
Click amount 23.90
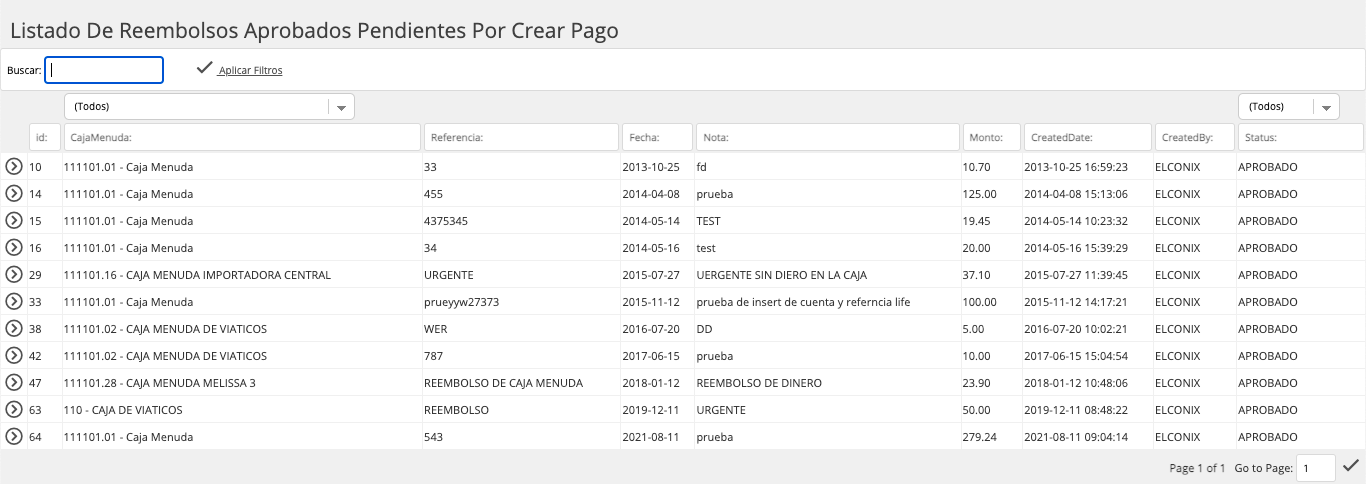point(977,383)
